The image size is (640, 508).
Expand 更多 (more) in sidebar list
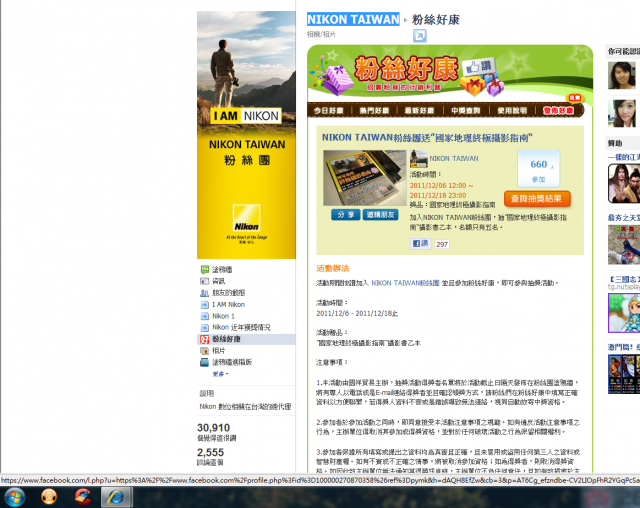220,374
